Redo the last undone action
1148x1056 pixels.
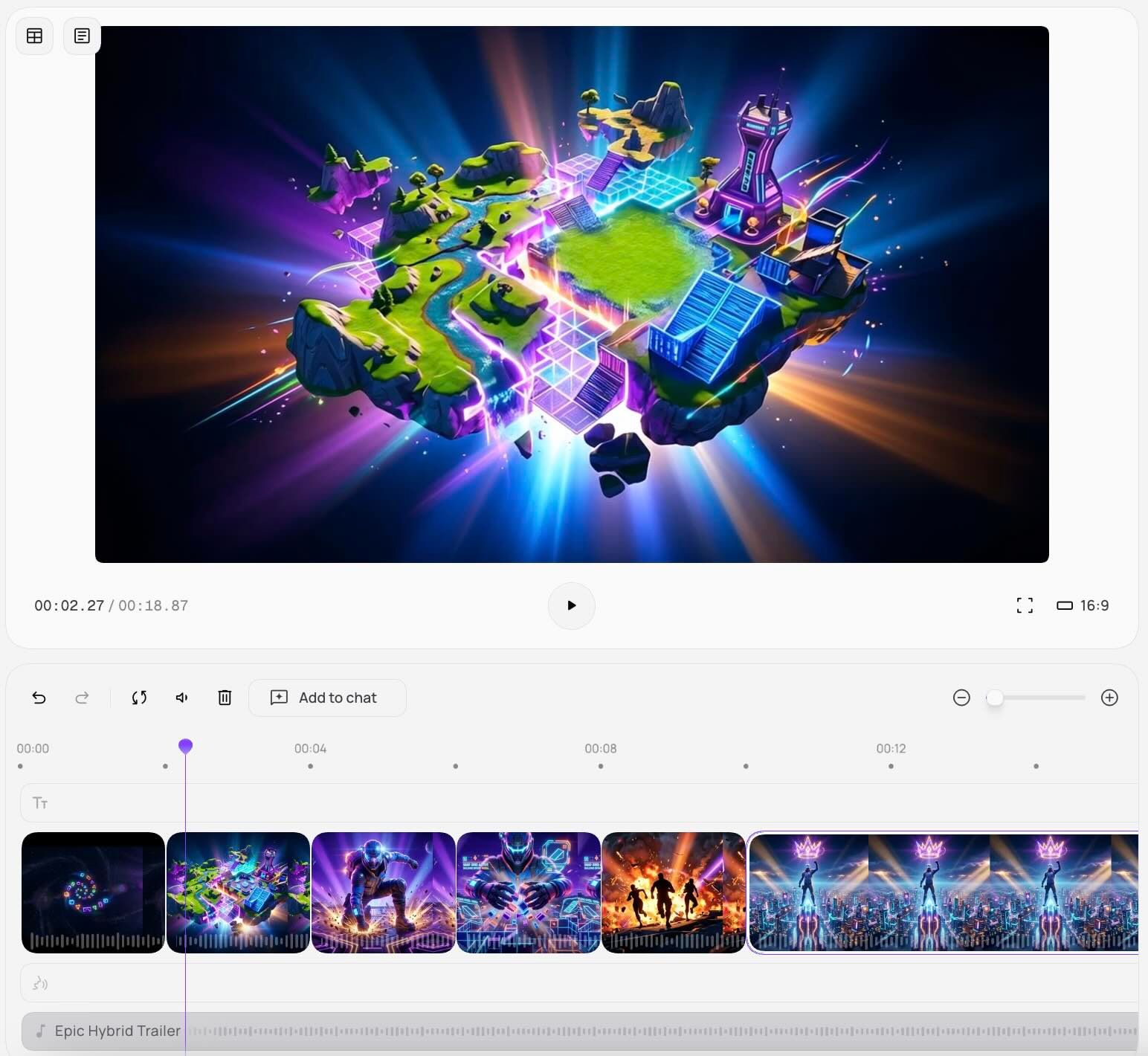pos(82,698)
